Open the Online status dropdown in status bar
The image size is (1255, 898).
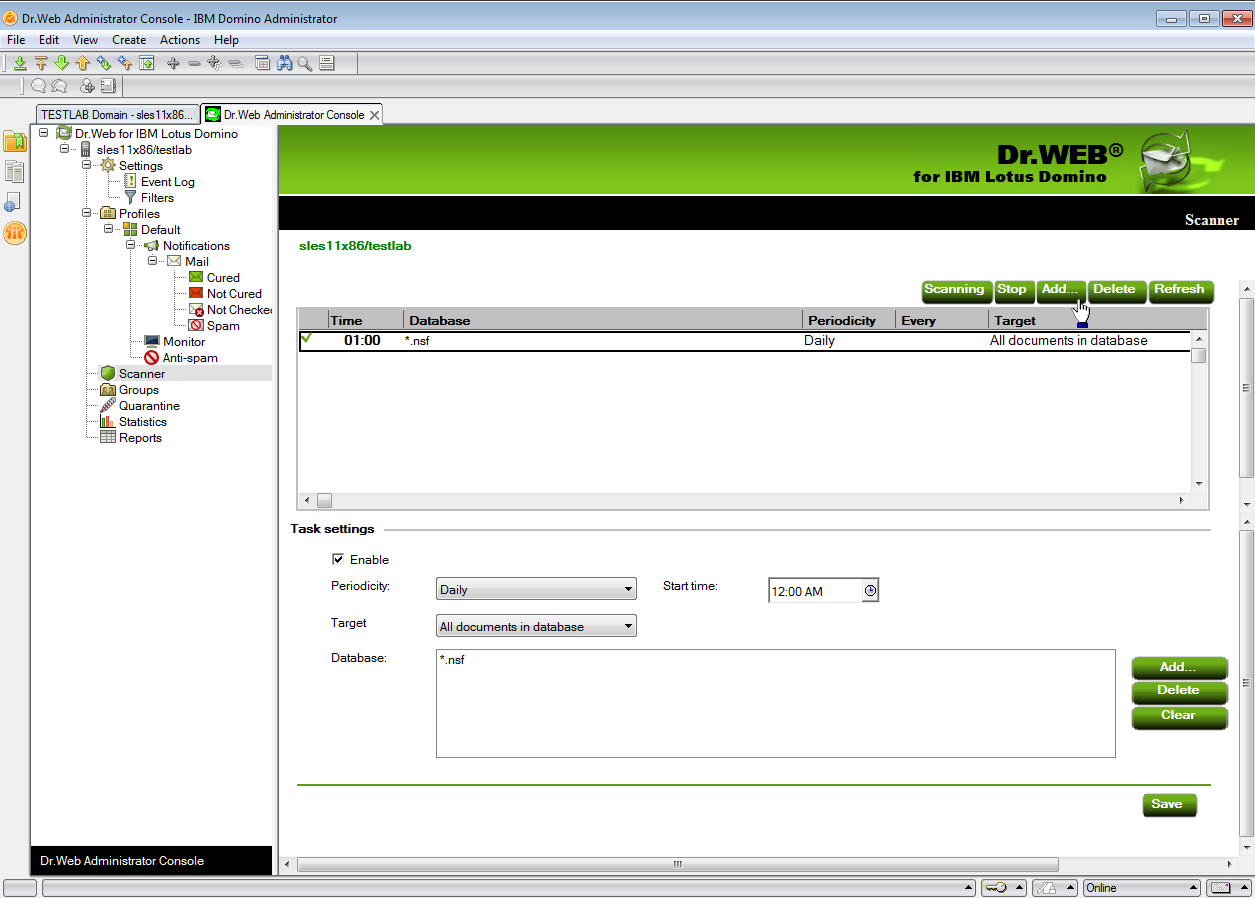(1142, 888)
